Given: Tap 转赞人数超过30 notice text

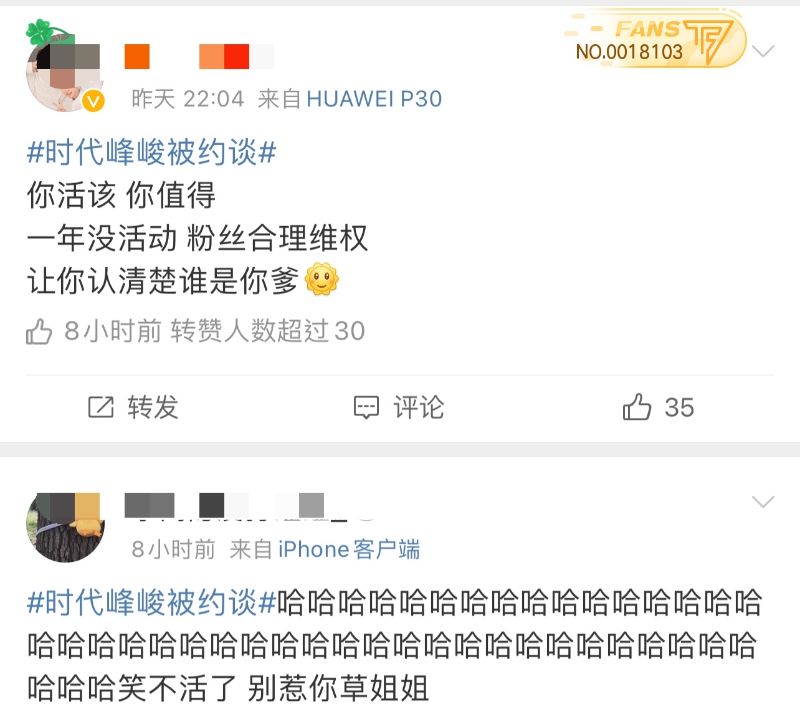Looking at the screenshot, I should [x=268, y=331].
